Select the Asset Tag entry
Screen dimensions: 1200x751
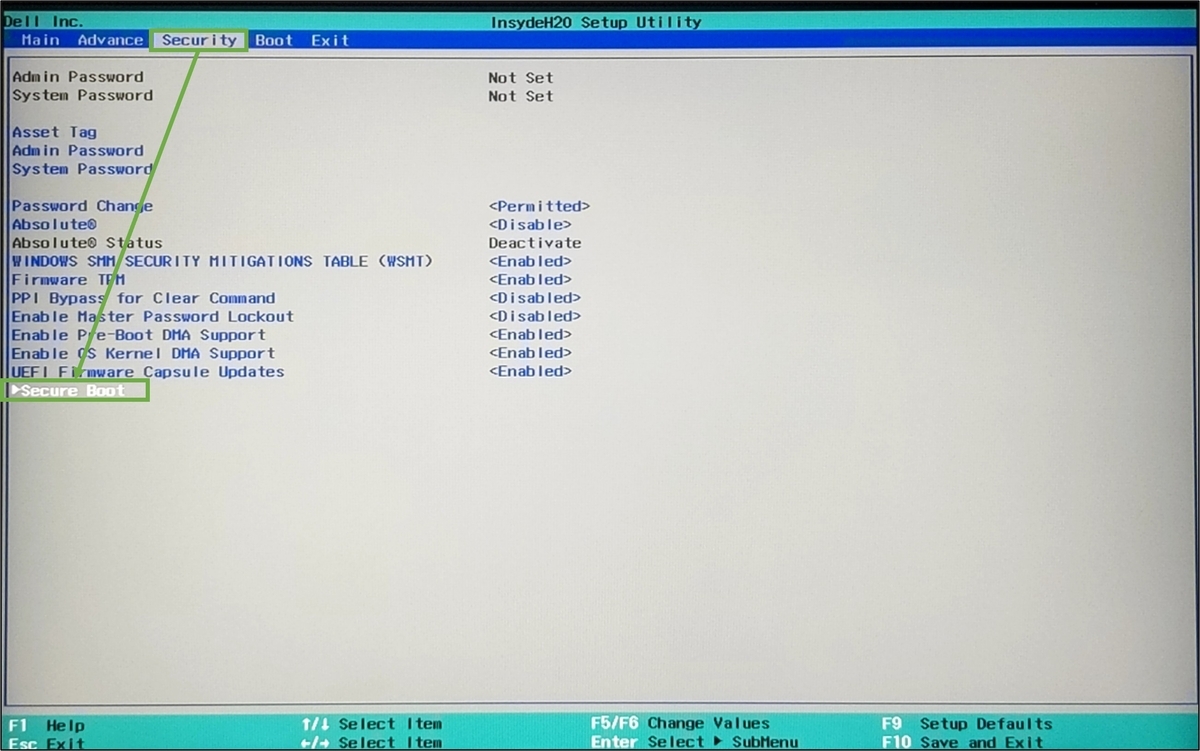tap(54, 132)
